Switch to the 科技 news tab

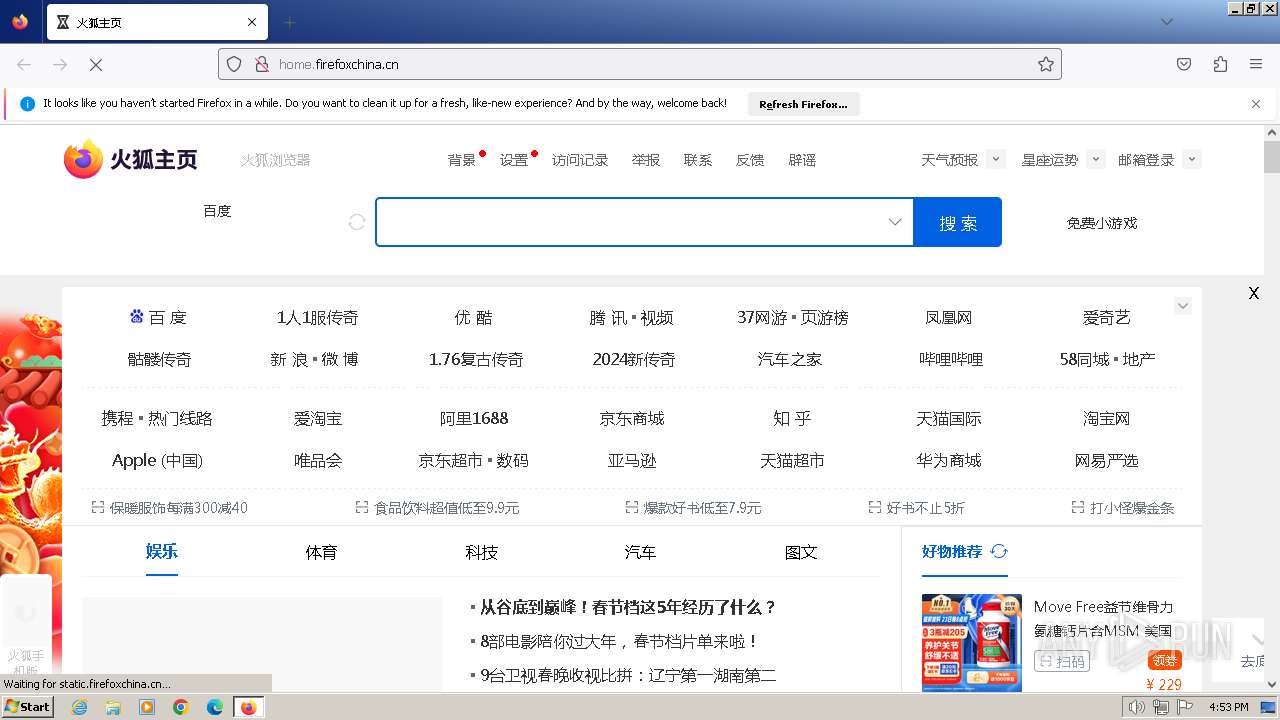coord(481,552)
